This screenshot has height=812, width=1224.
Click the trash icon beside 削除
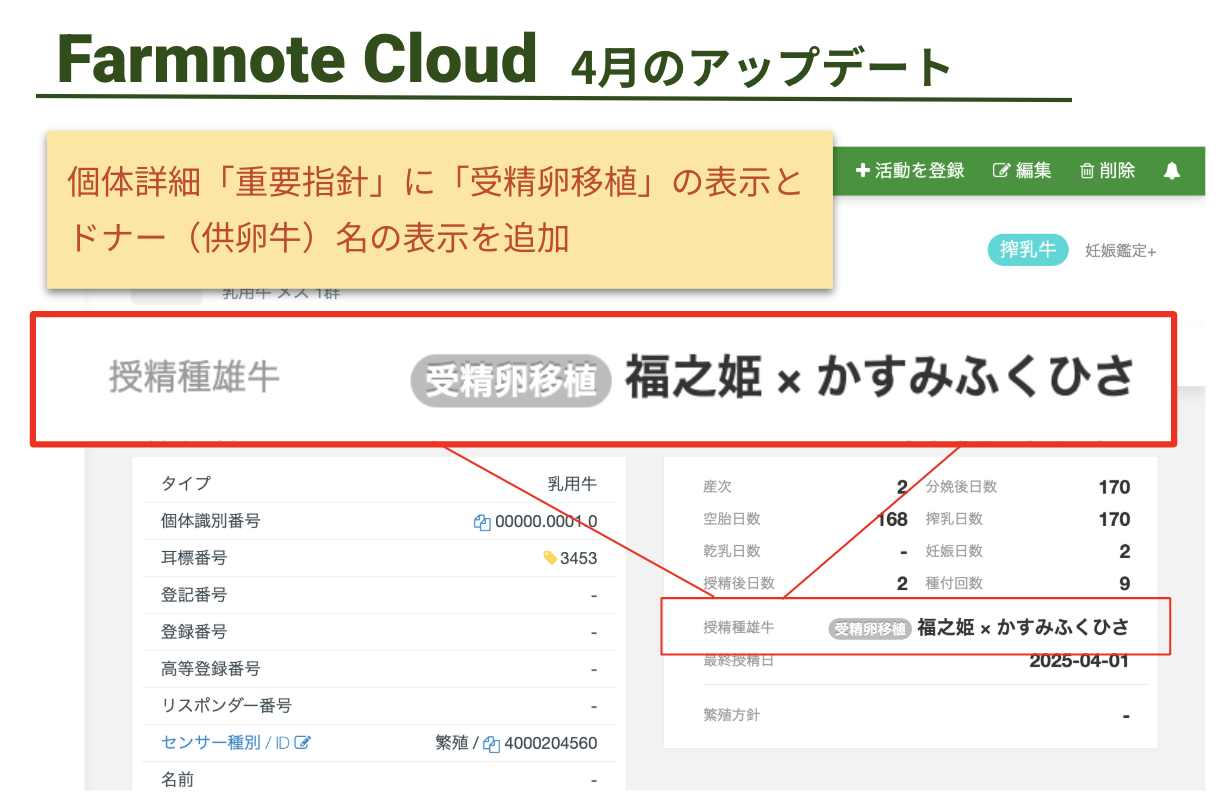1087,171
